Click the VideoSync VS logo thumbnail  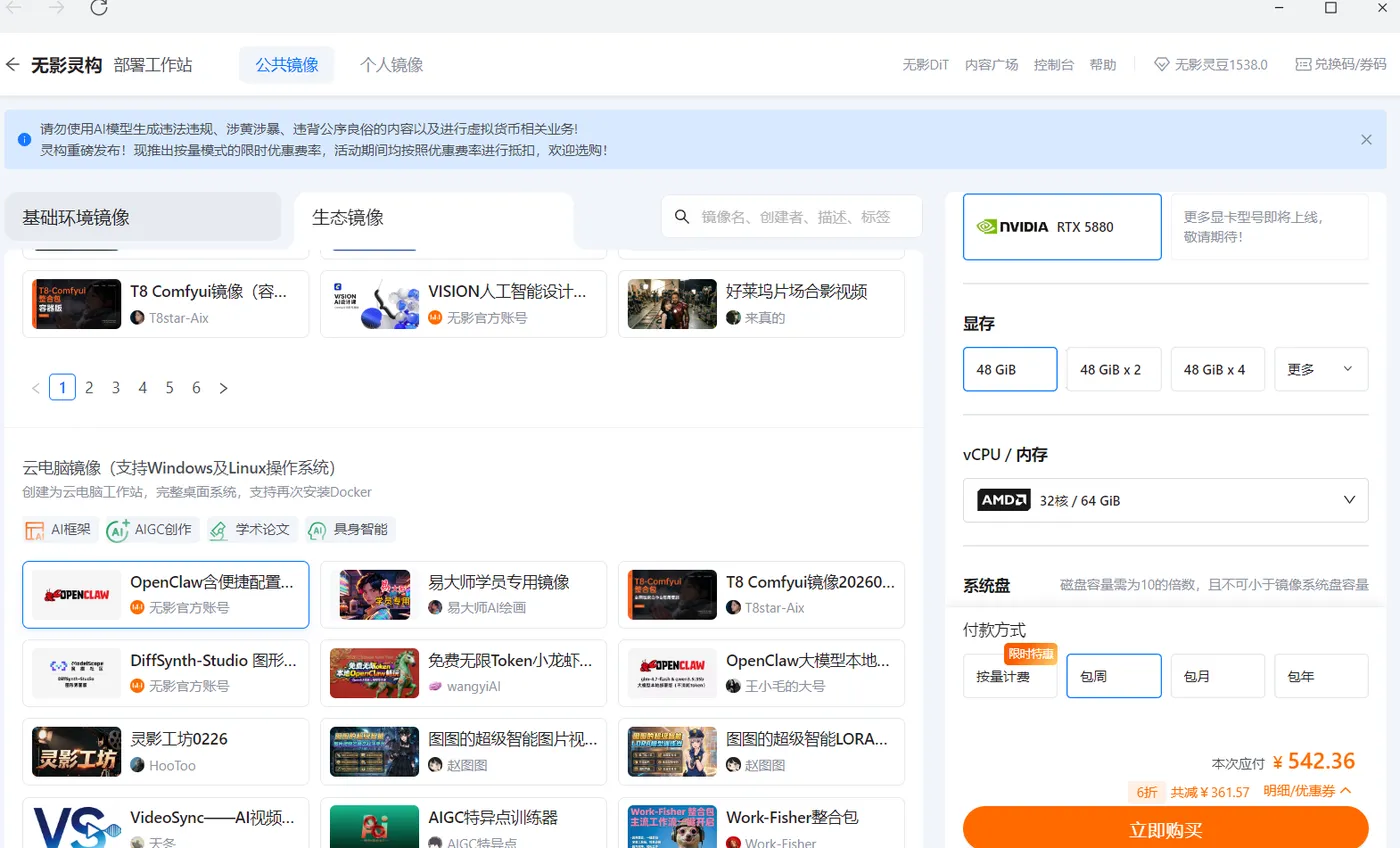77,828
